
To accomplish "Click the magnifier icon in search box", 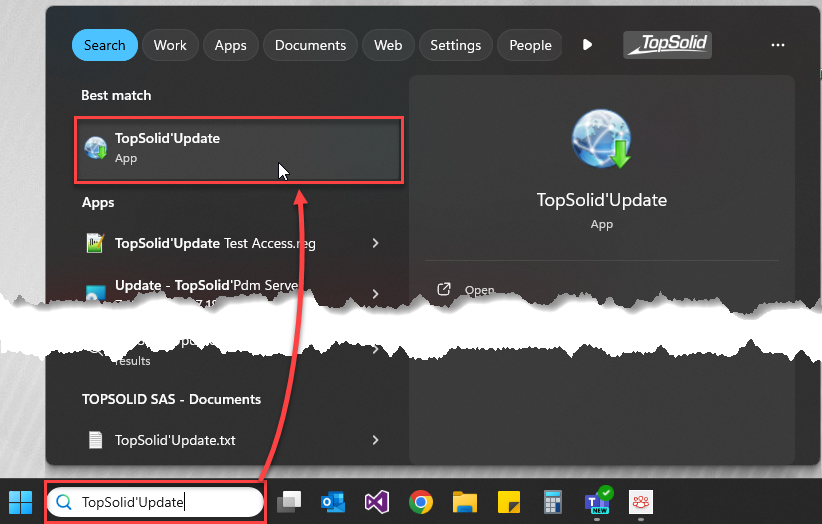I will click(x=64, y=502).
